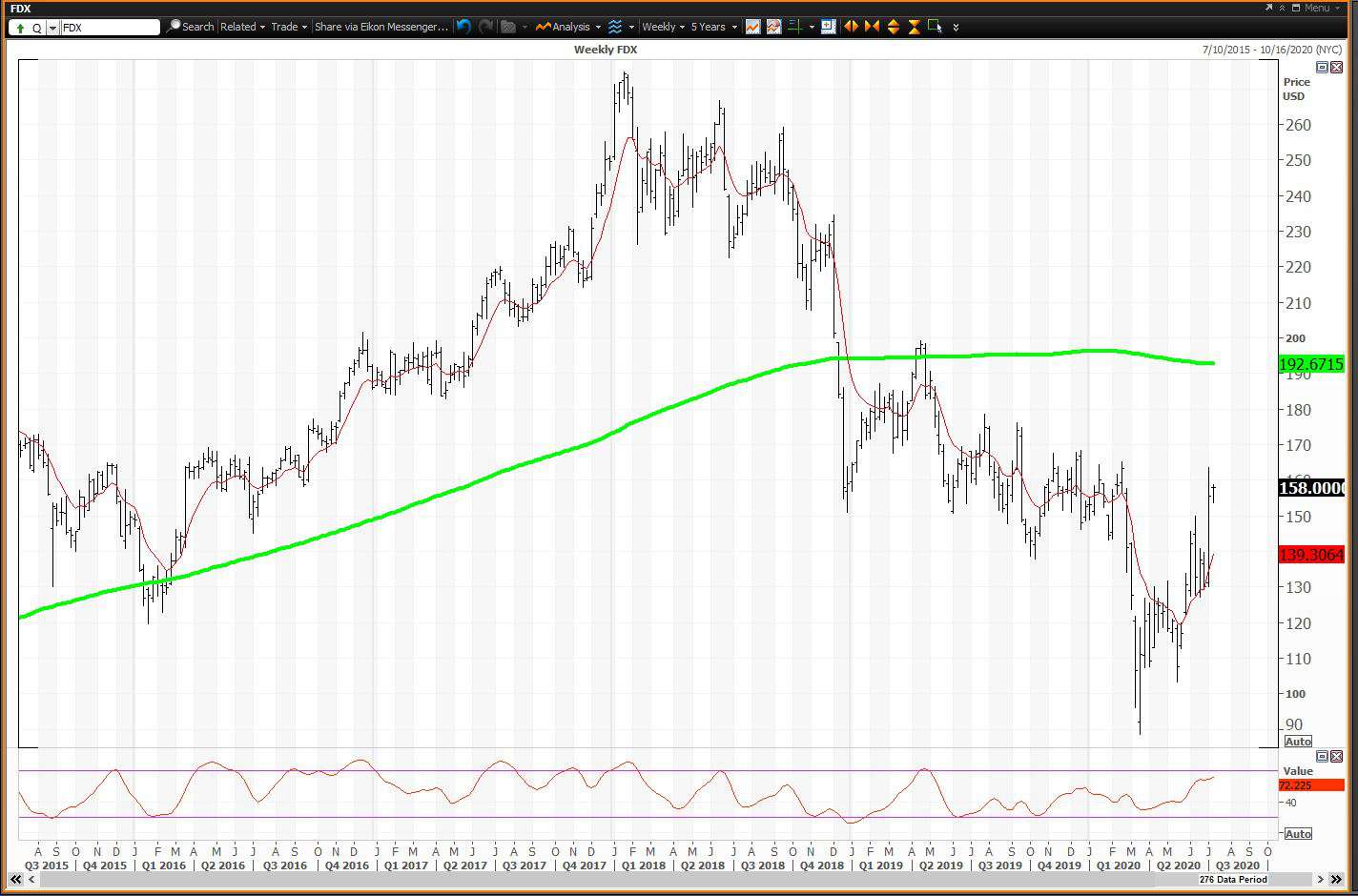Expand the crosshair tool dropdown arrow
Screen dimensions: 1358x896
pyautogui.click(x=812, y=28)
